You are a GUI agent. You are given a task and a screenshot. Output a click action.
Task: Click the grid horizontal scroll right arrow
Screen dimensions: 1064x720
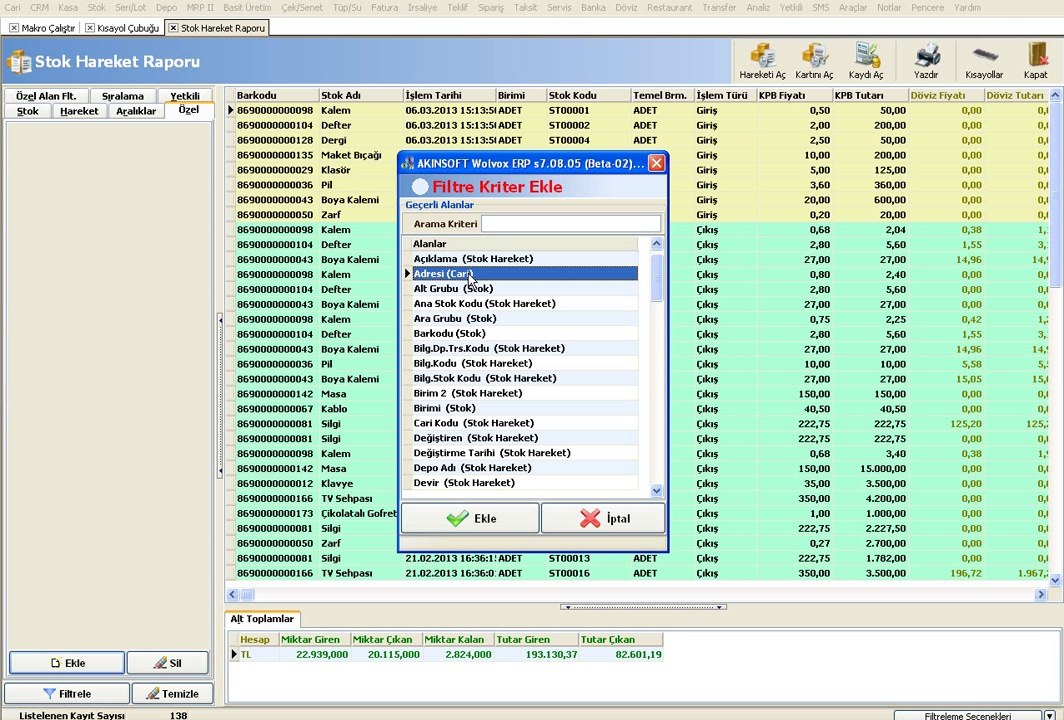pos(1041,594)
